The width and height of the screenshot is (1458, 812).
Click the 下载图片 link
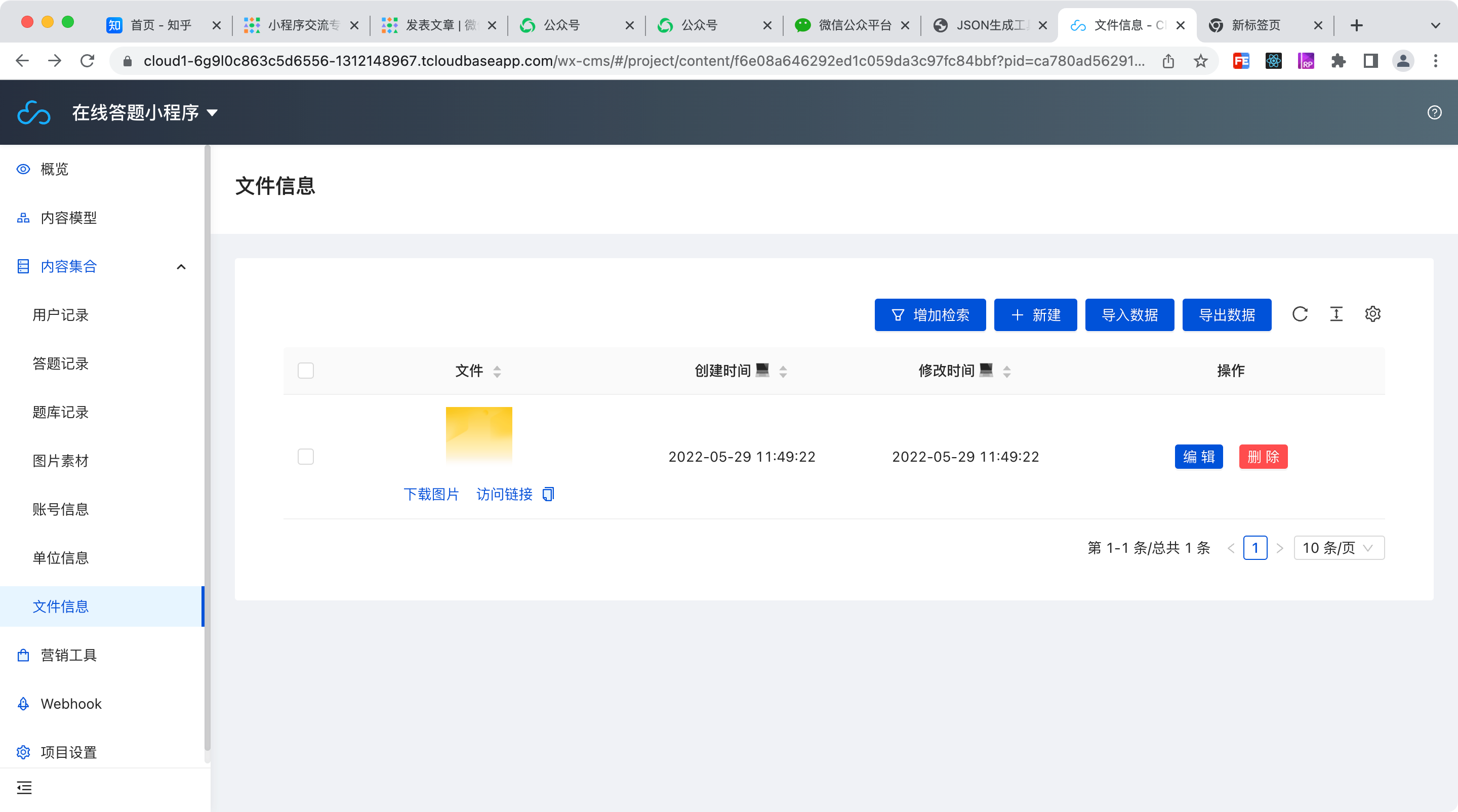tap(431, 494)
